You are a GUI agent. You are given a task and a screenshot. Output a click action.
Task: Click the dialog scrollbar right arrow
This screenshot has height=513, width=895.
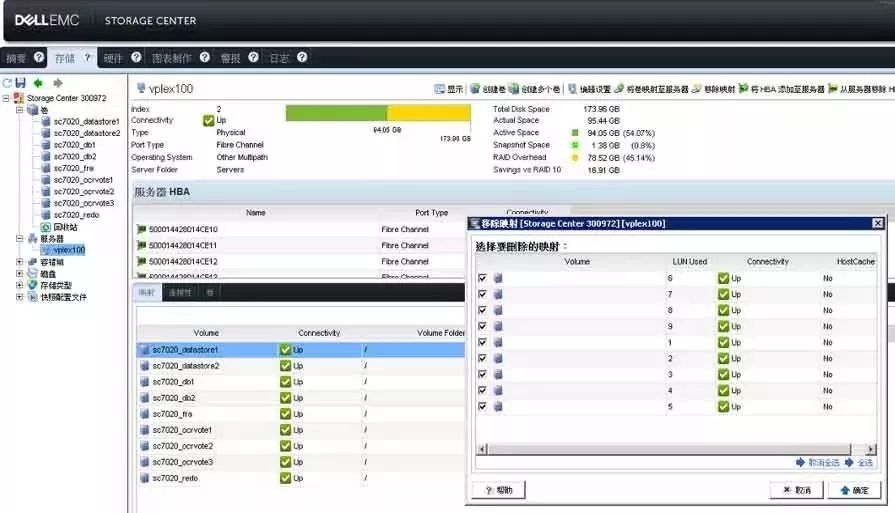pos(870,449)
